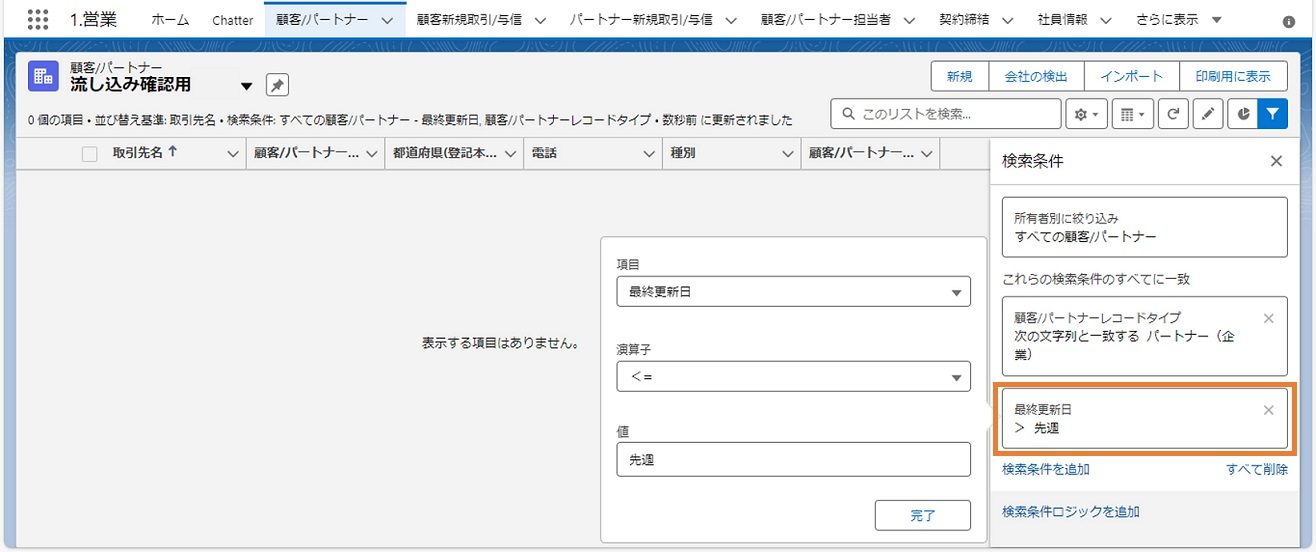Open the ホーム tab
The height and width of the screenshot is (552, 1316).
170,20
